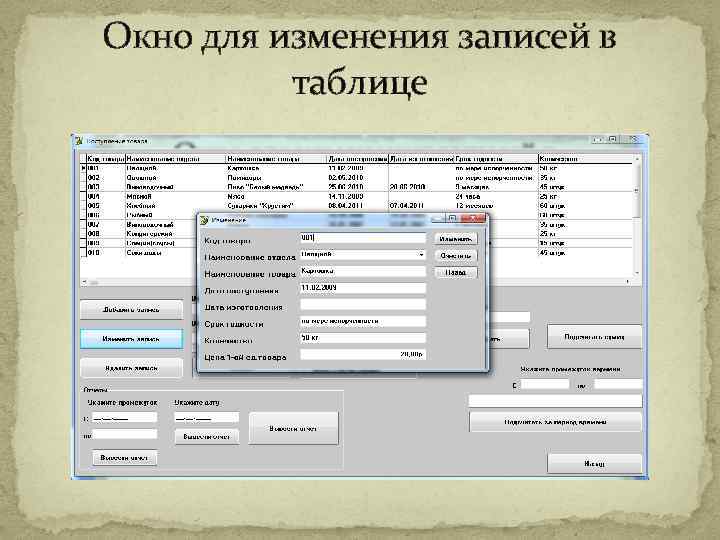This screenshot has height=540, width=720.
Task: Click the edit dialog title bar icon
Action: click(204, 220)
